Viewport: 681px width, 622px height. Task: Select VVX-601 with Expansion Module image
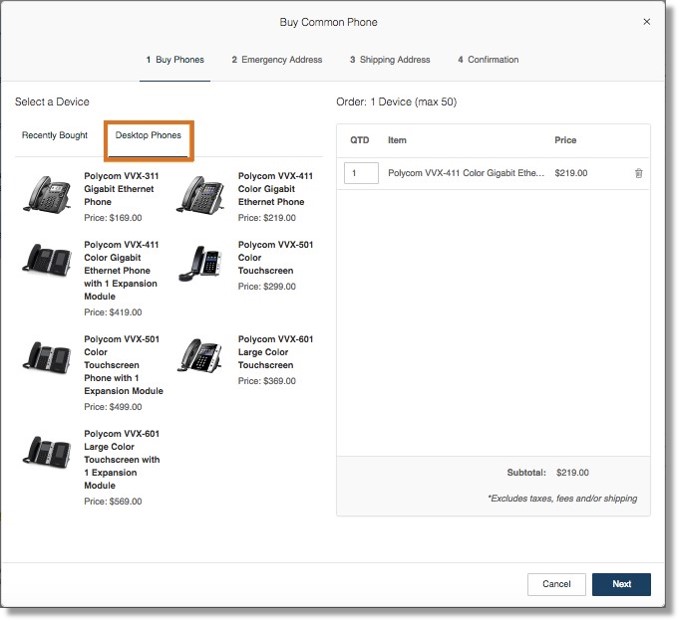click(x=47, y=452)
